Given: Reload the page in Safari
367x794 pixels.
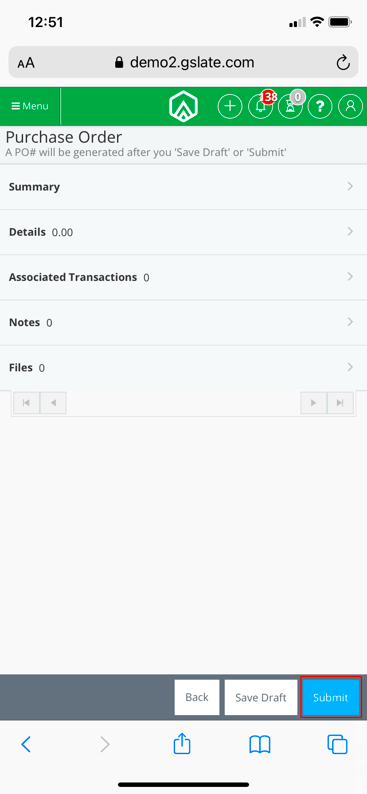Looking at the screenshot, I should click(x=343, y=63).
